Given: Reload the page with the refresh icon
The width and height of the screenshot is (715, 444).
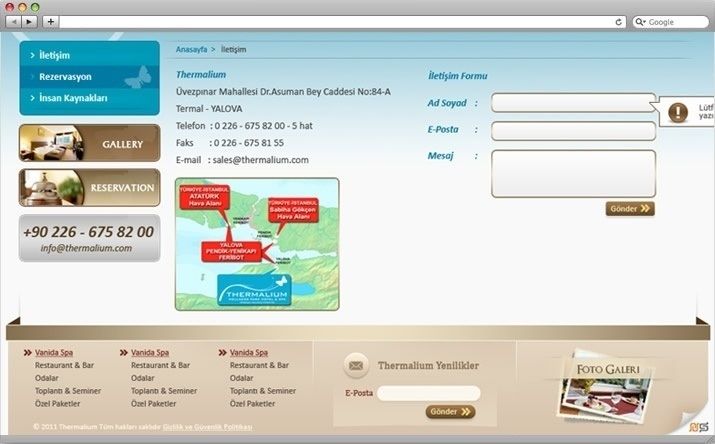Looking at the screenshot, I should coord(618,22).
